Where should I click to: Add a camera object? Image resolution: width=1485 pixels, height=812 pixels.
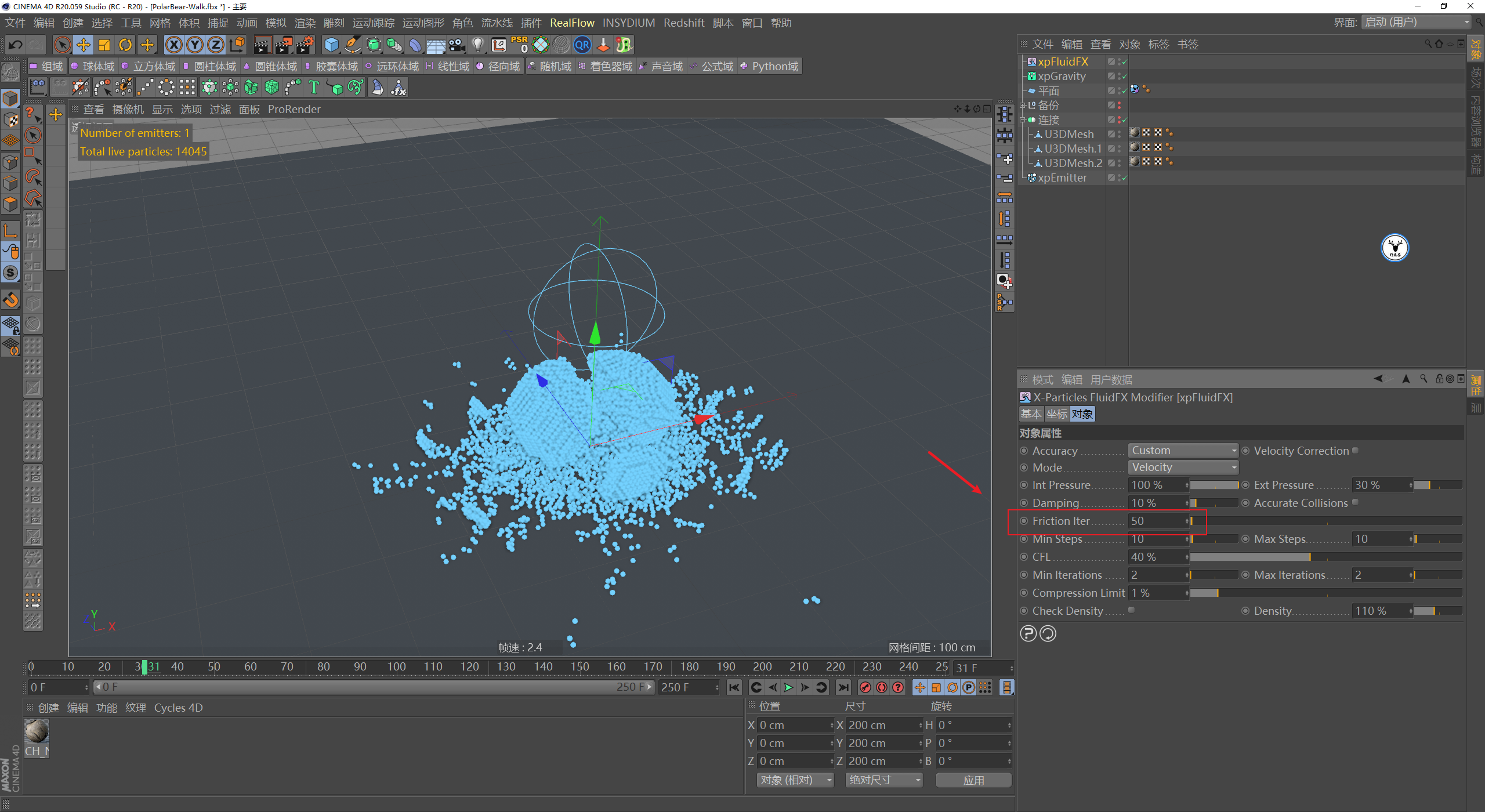click(x=457, y=45)
